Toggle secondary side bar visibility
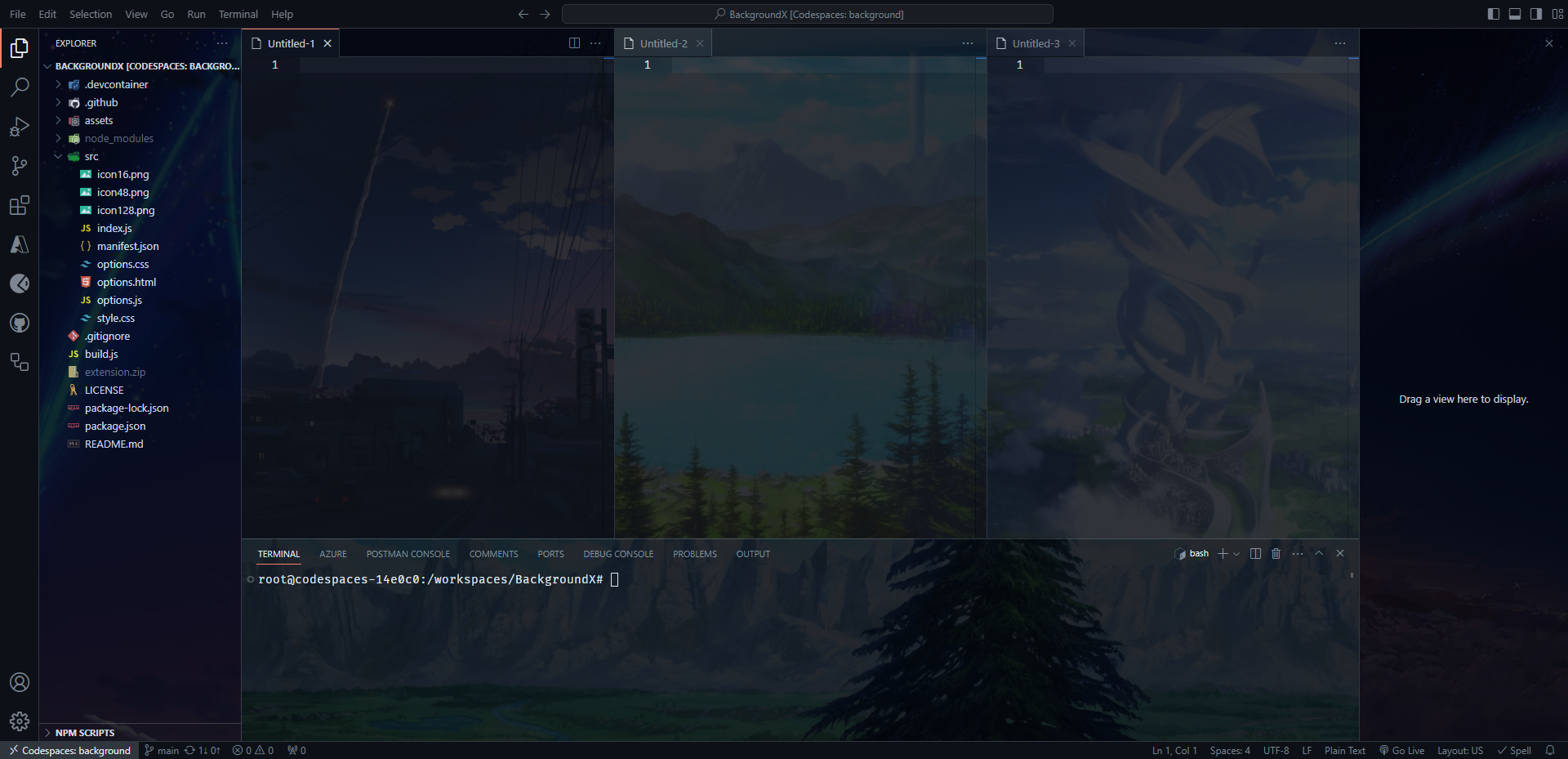The width and height of the screenshot is (1568, 759). (1536, 14)
